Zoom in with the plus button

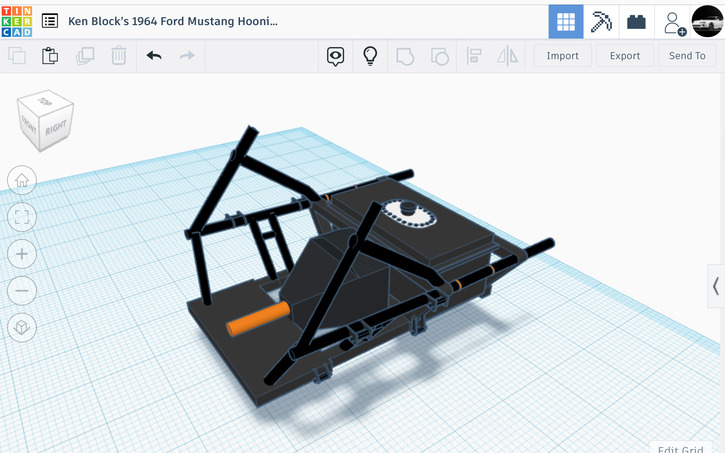pos(22,253)
